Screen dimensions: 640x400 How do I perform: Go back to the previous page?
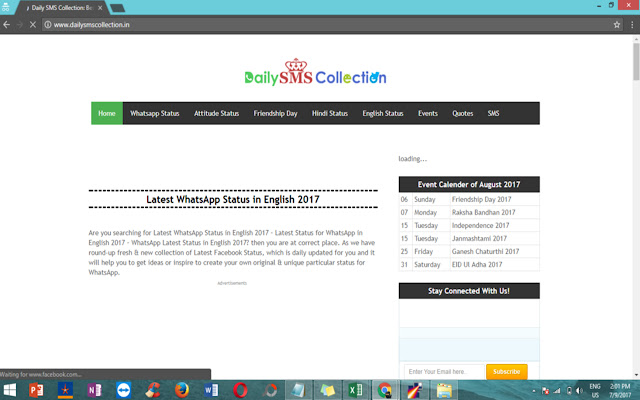click(7, 24)
